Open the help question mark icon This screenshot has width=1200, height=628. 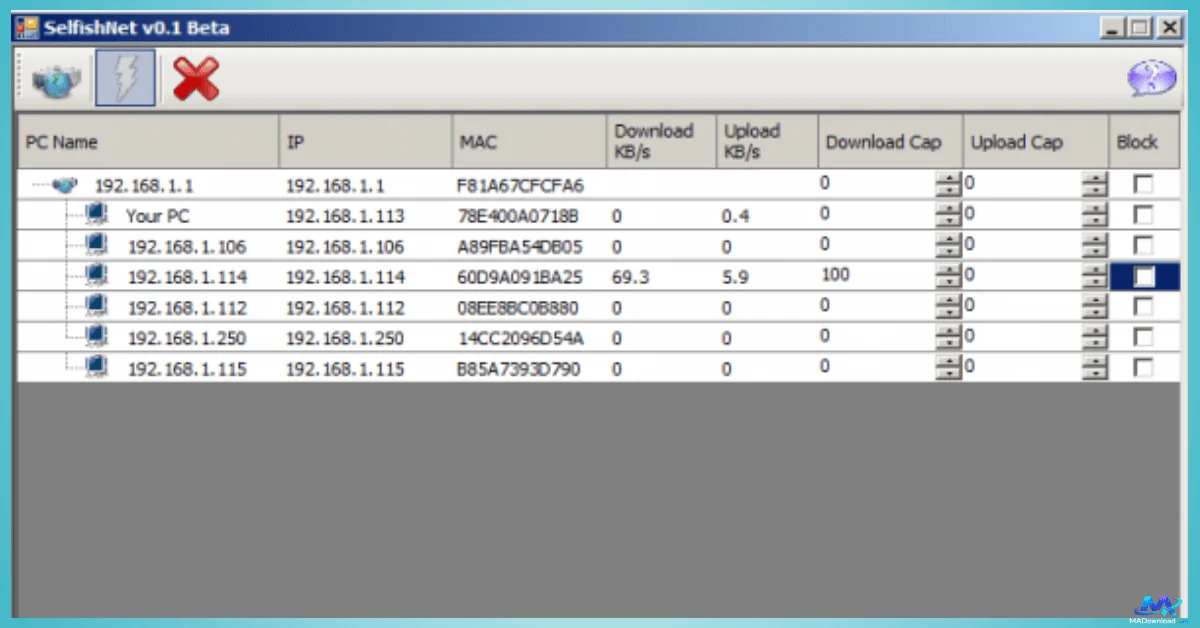tap(1151, 79)
